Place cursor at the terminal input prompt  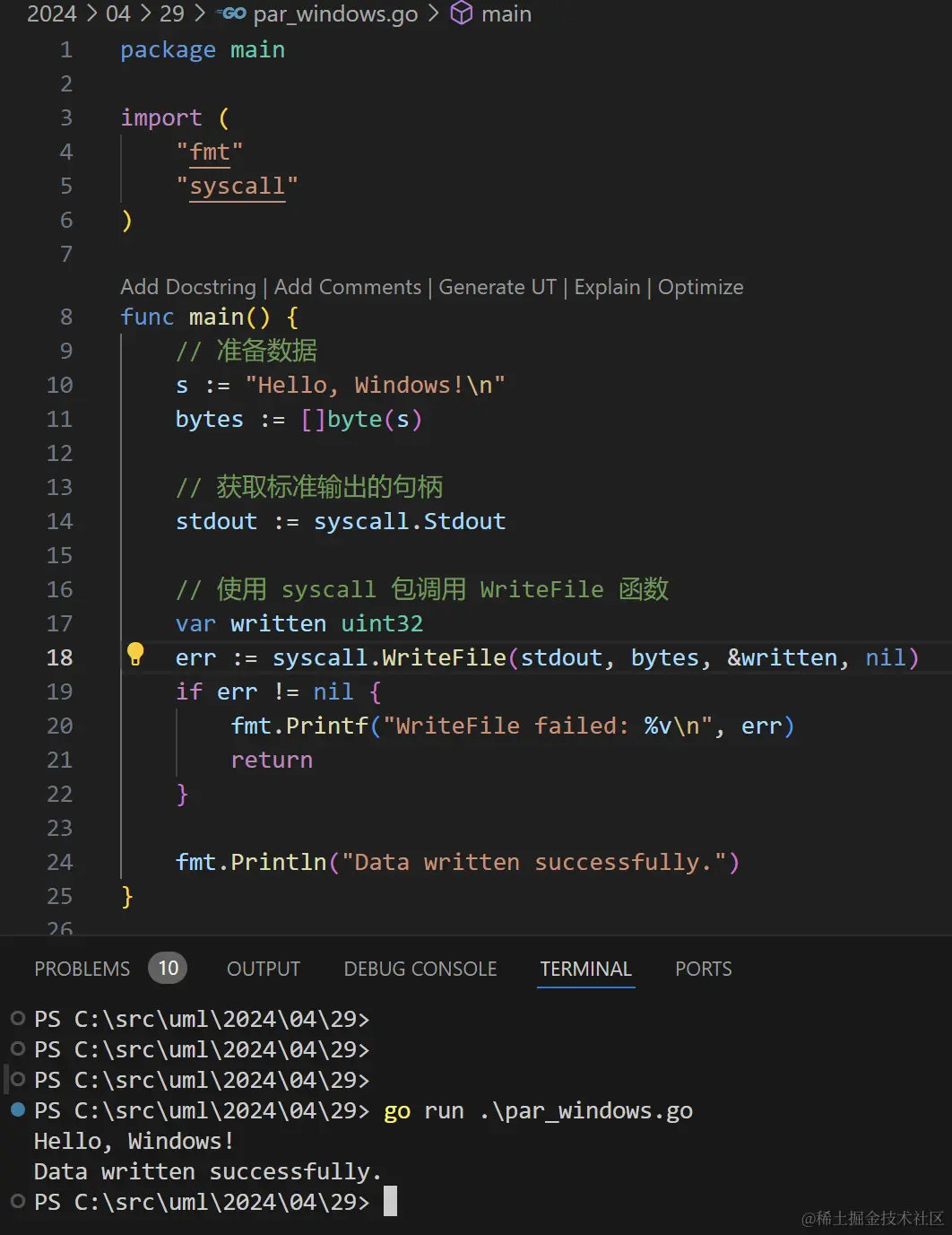391,1201
